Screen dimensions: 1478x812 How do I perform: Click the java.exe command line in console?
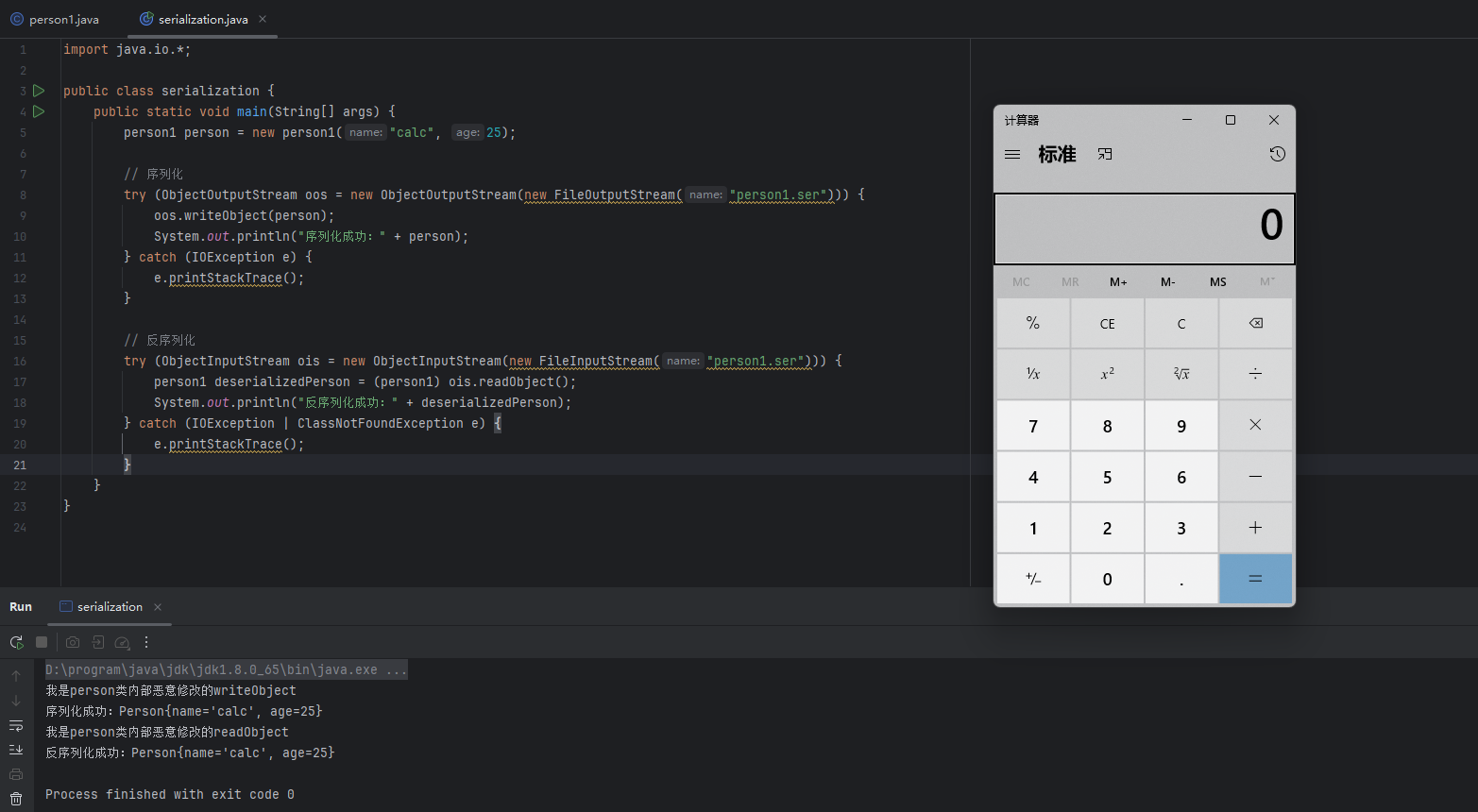pos(227,669)
